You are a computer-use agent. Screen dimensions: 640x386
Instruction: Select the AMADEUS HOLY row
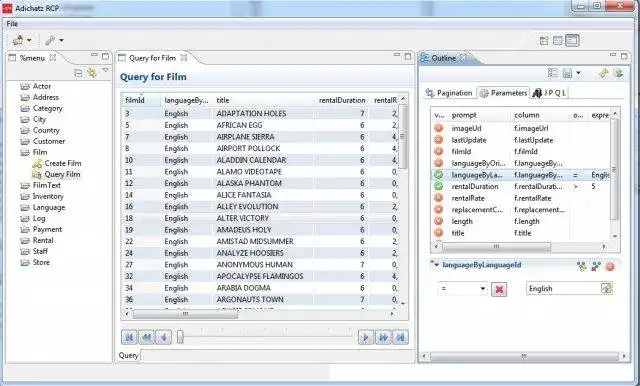click(x=260, y=230)
